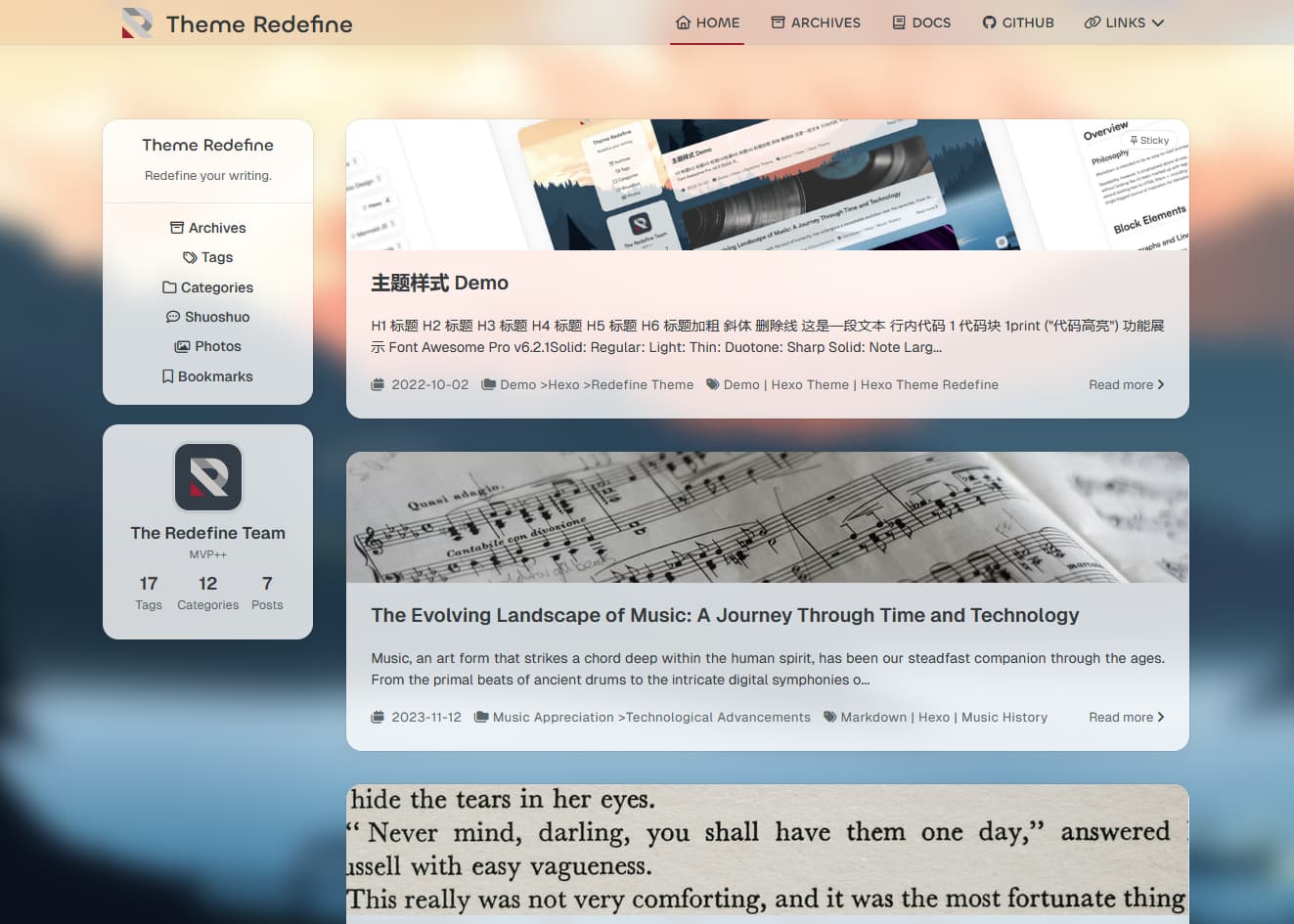Select the Music Appreciation post cover image

coord(767,516)
